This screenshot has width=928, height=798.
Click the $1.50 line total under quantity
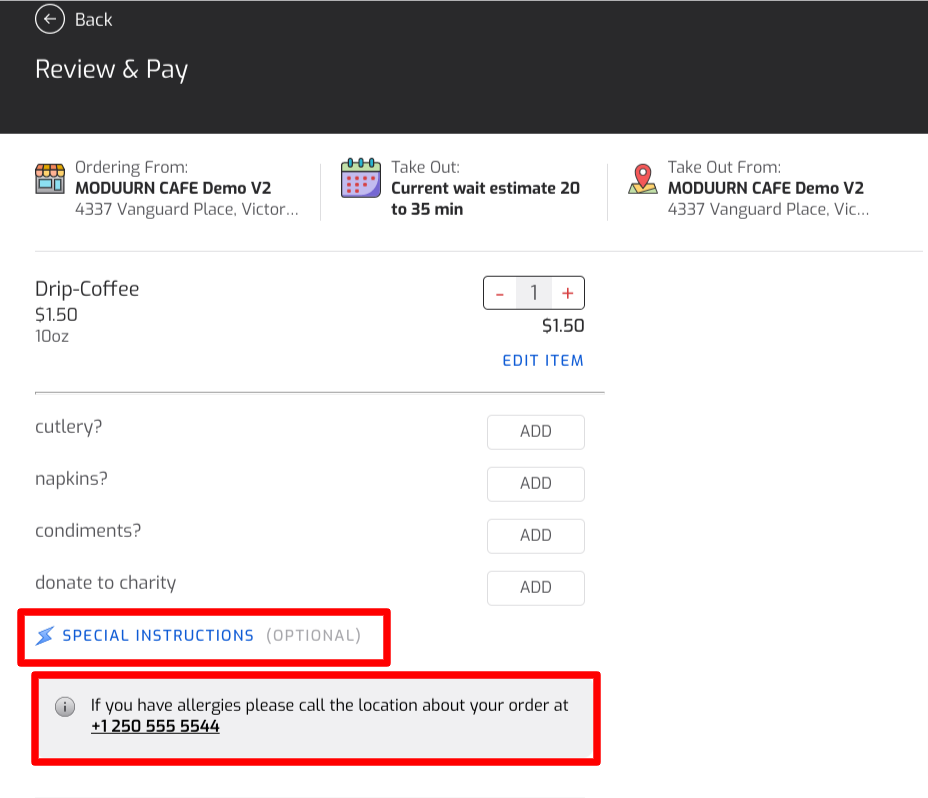(563, 326)
